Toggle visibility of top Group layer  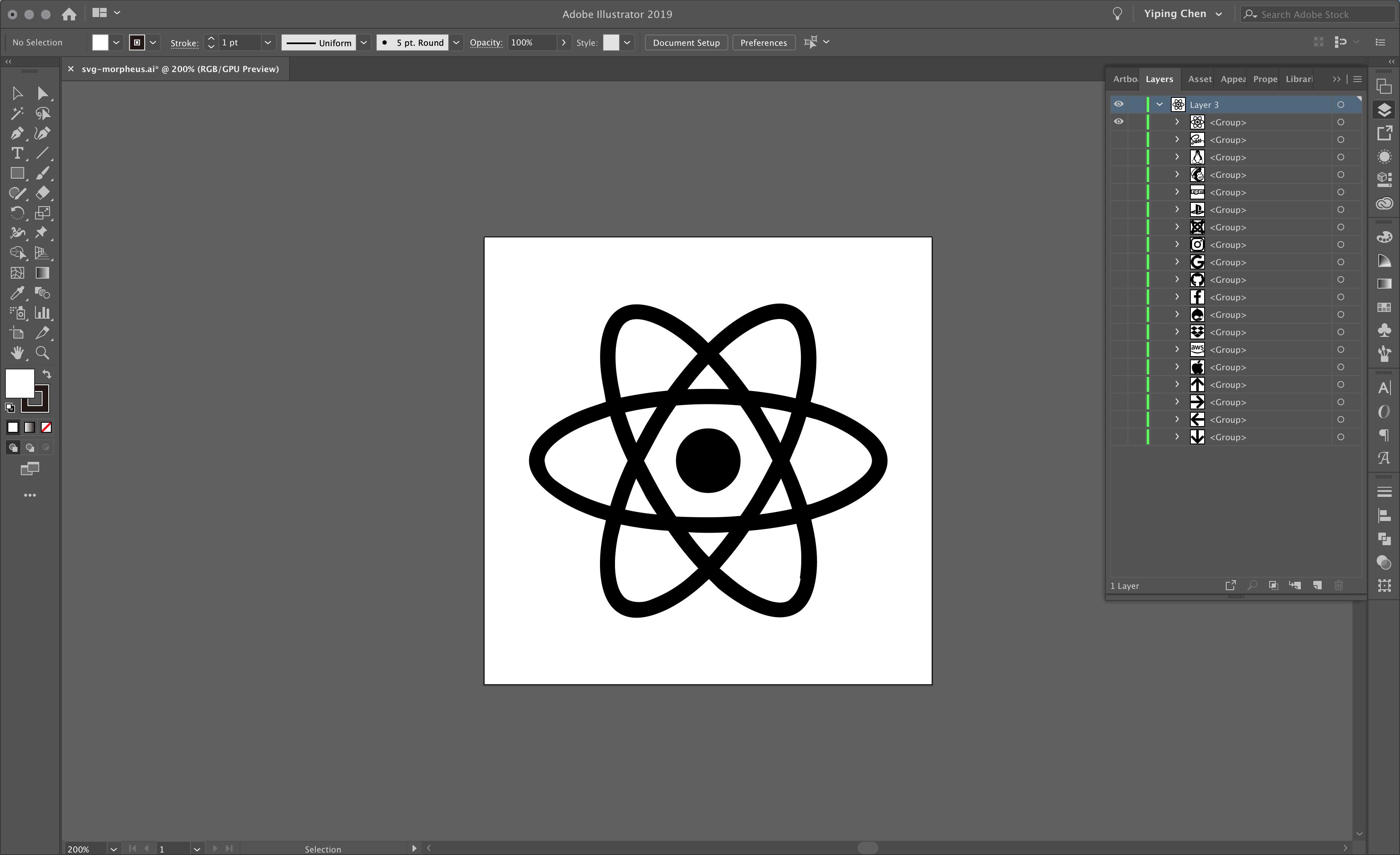click(x=1119, y=121)
